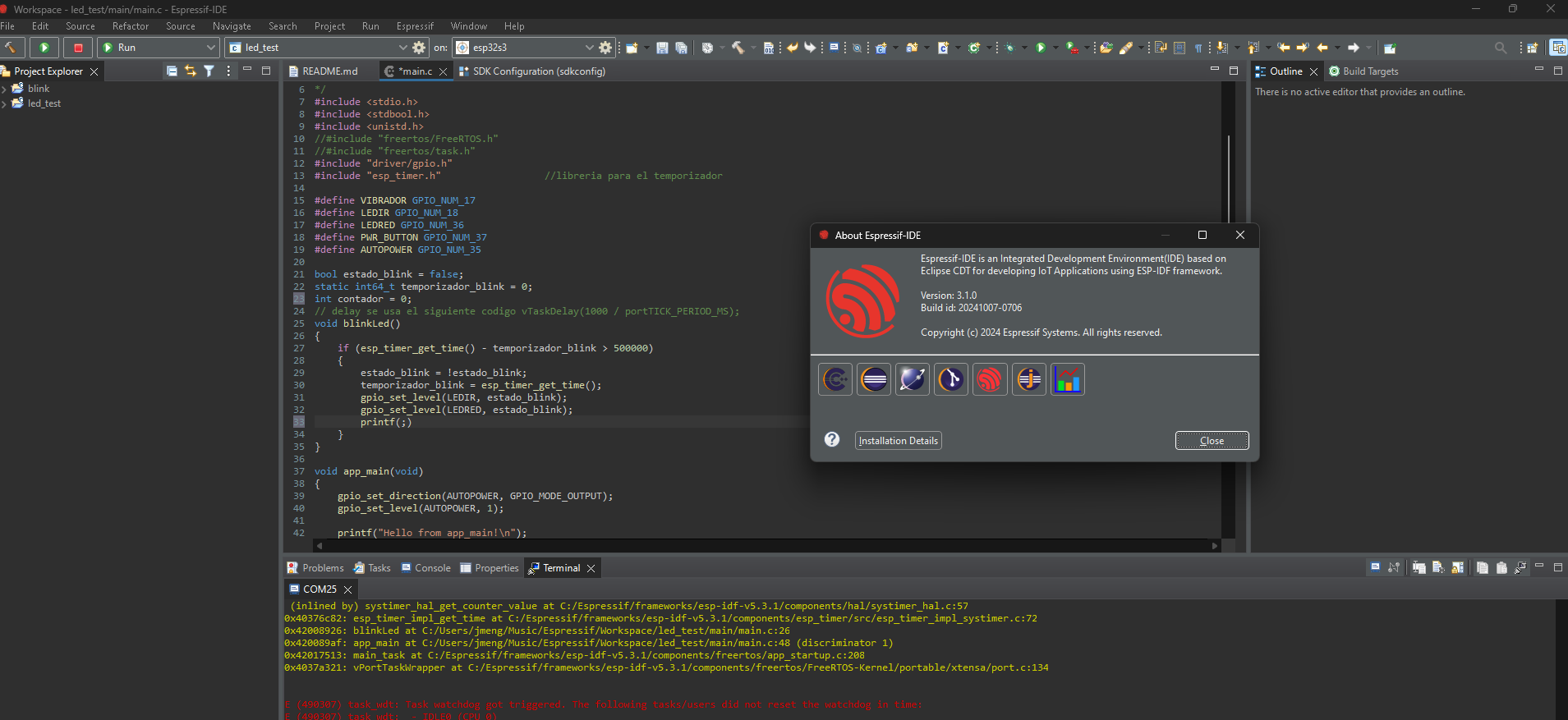Screen dimensions: 1568x720
Task: Open the Build Targets tab
Action: pyautogui.click(x=1363, y=71)
